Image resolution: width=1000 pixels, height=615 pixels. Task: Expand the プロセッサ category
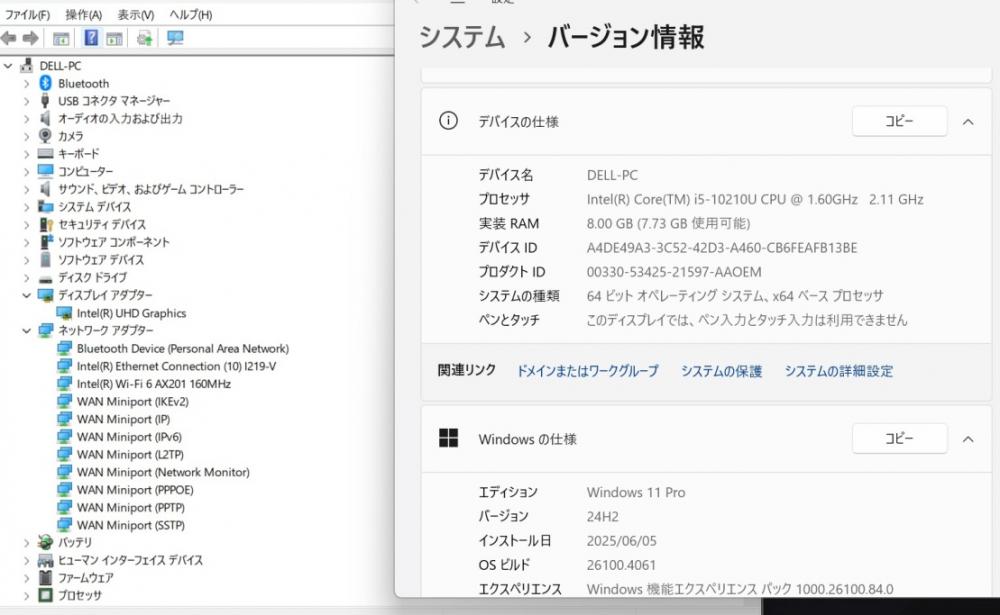pos(26,596)
